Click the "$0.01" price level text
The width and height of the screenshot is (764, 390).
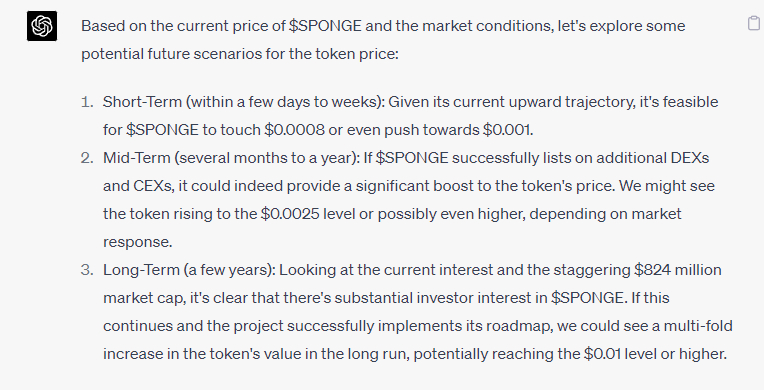602,354
